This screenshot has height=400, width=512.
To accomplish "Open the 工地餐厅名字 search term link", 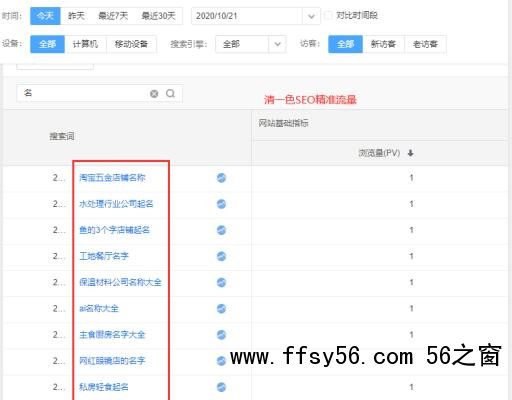I will click(x=104, y=256).
